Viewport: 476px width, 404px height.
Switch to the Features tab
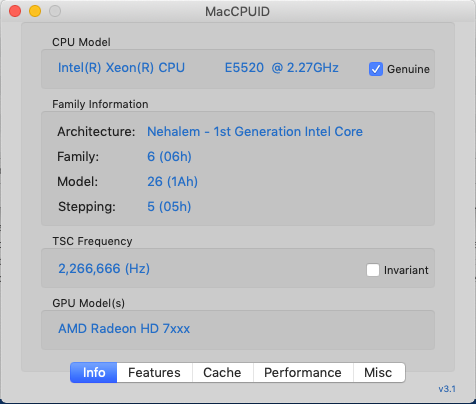(154, 373)
